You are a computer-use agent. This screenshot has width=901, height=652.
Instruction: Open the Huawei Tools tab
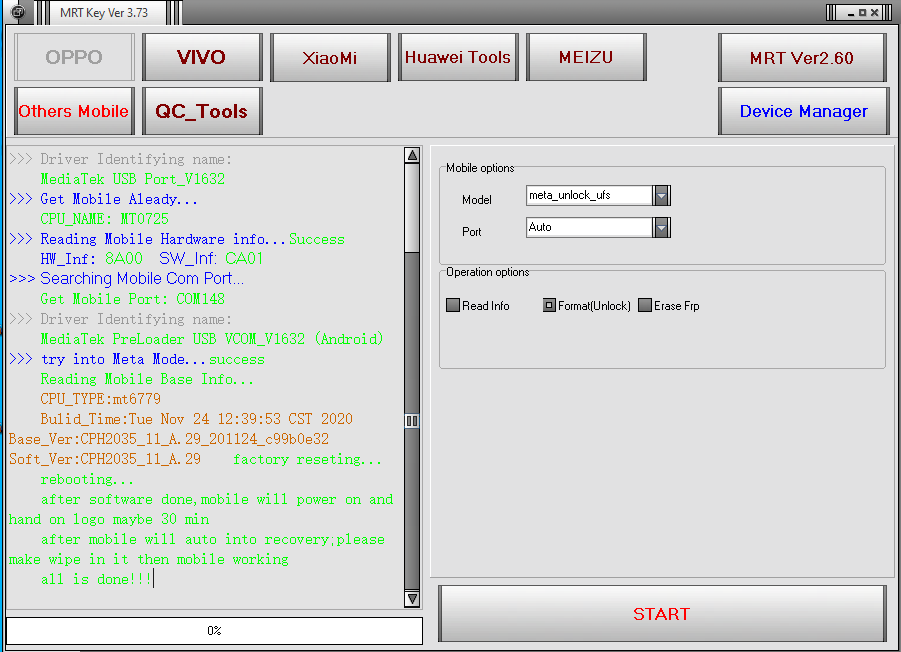[458, 57]
